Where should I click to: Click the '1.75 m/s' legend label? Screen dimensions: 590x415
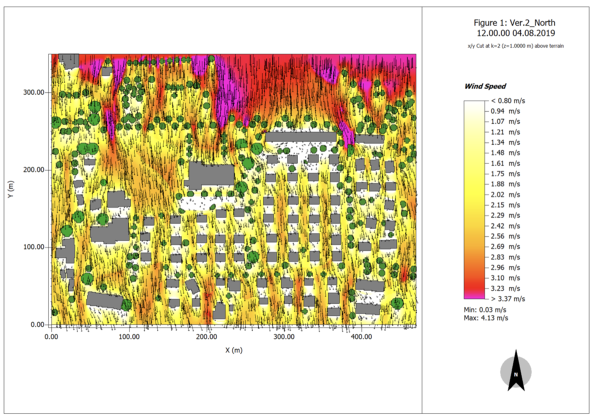pos(505,173)
